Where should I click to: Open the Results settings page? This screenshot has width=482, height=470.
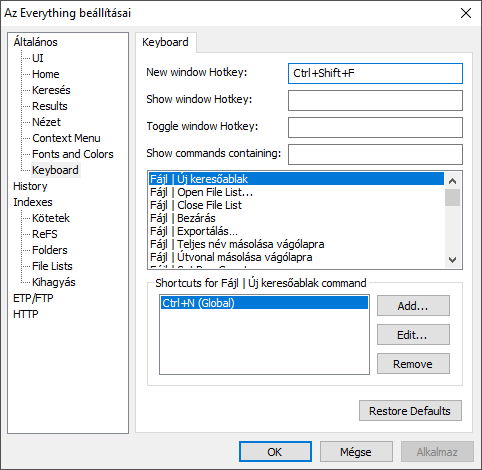pyautogui.click(x=50, y=106)
